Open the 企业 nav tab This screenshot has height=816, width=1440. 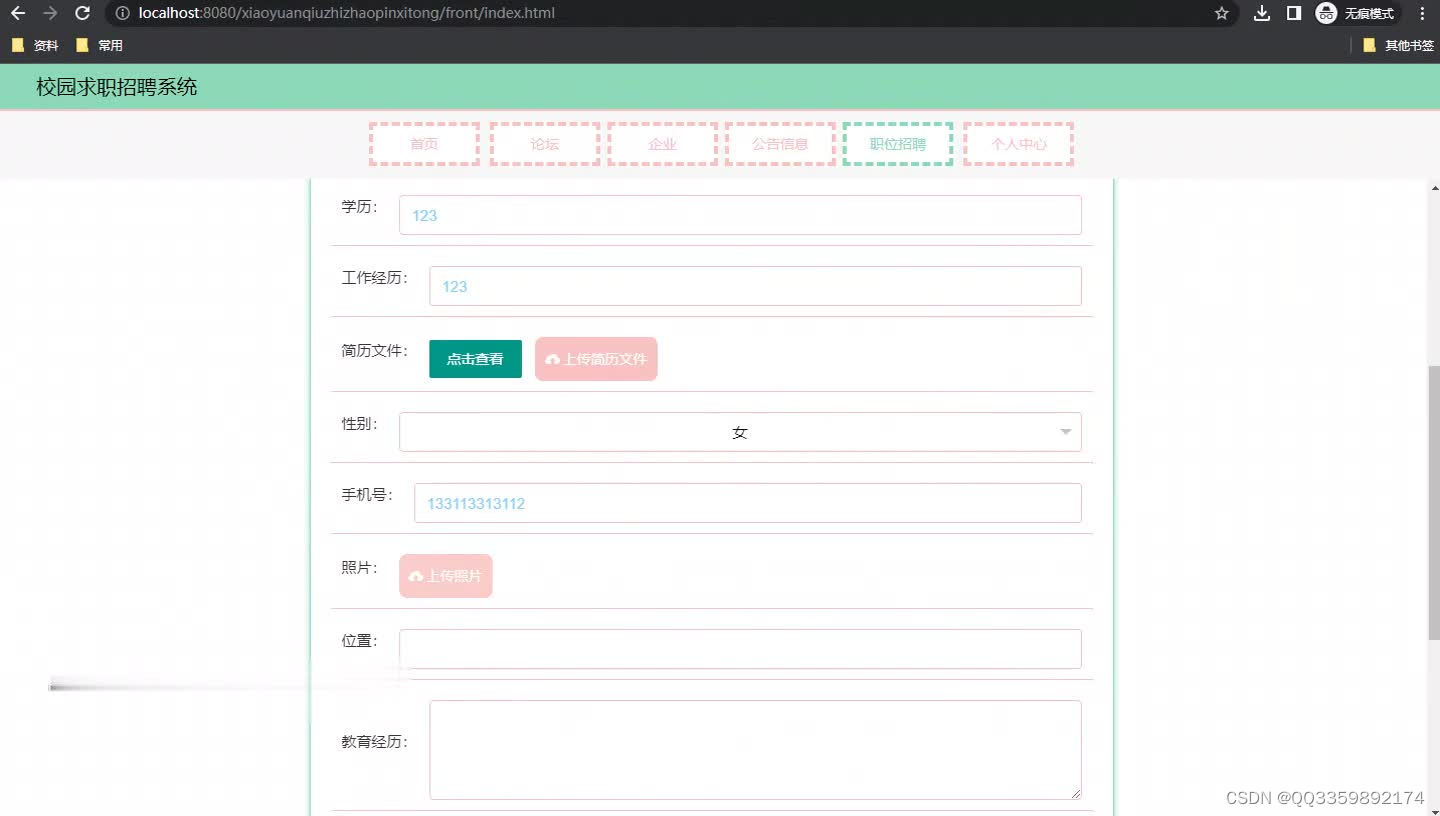pos(662,144)
